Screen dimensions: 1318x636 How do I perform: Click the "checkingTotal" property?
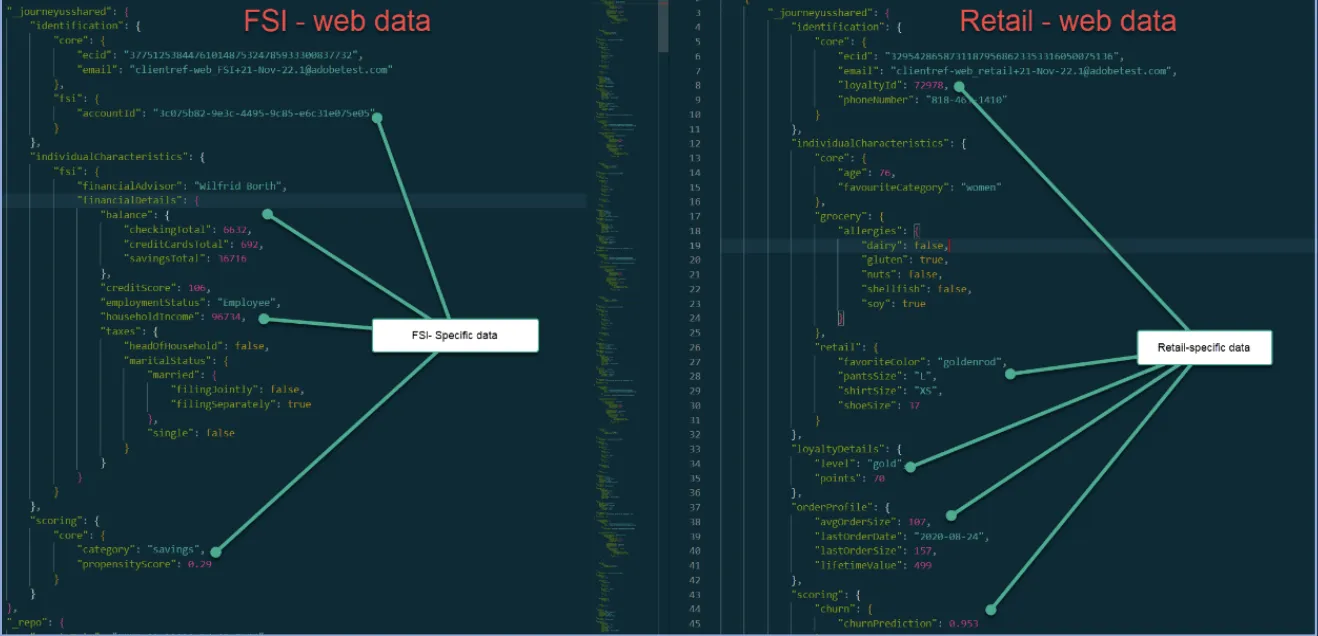click(186, 229)
